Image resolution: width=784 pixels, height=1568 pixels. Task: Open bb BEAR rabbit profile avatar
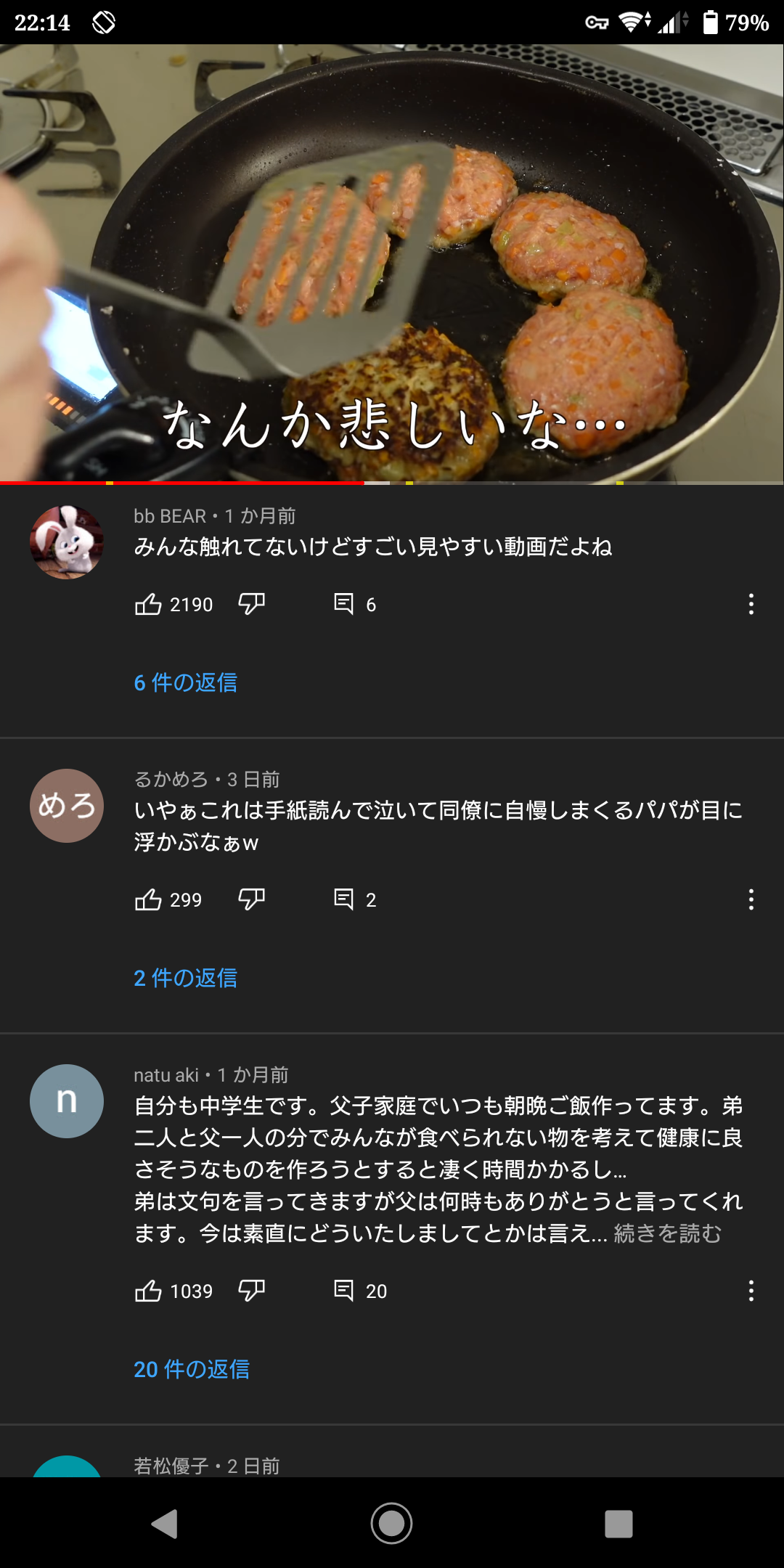pos(67,542)
